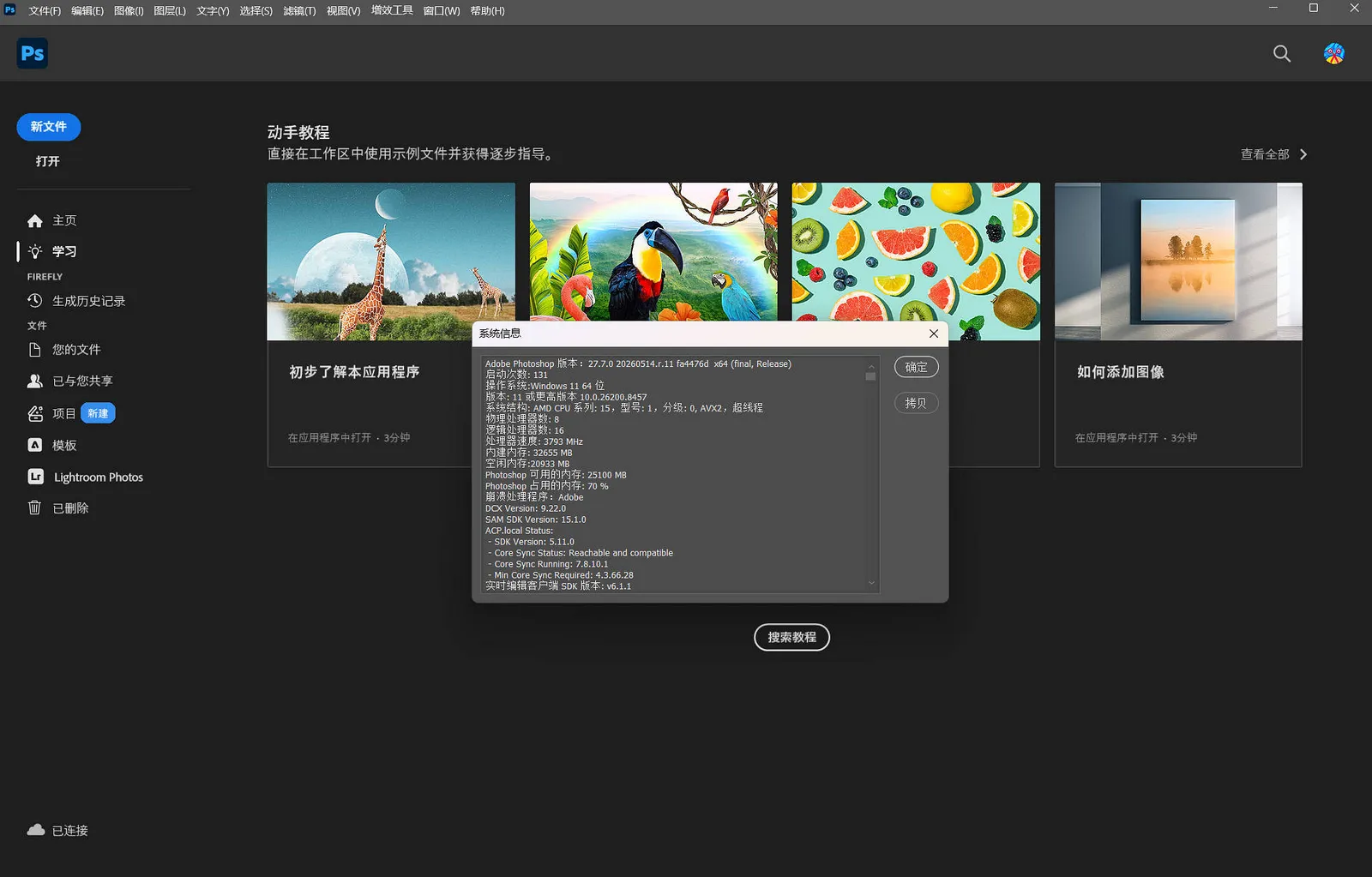Open 已与您共享 in sidebar
This screenshot has width=1372, height=877.
[82, 381]
